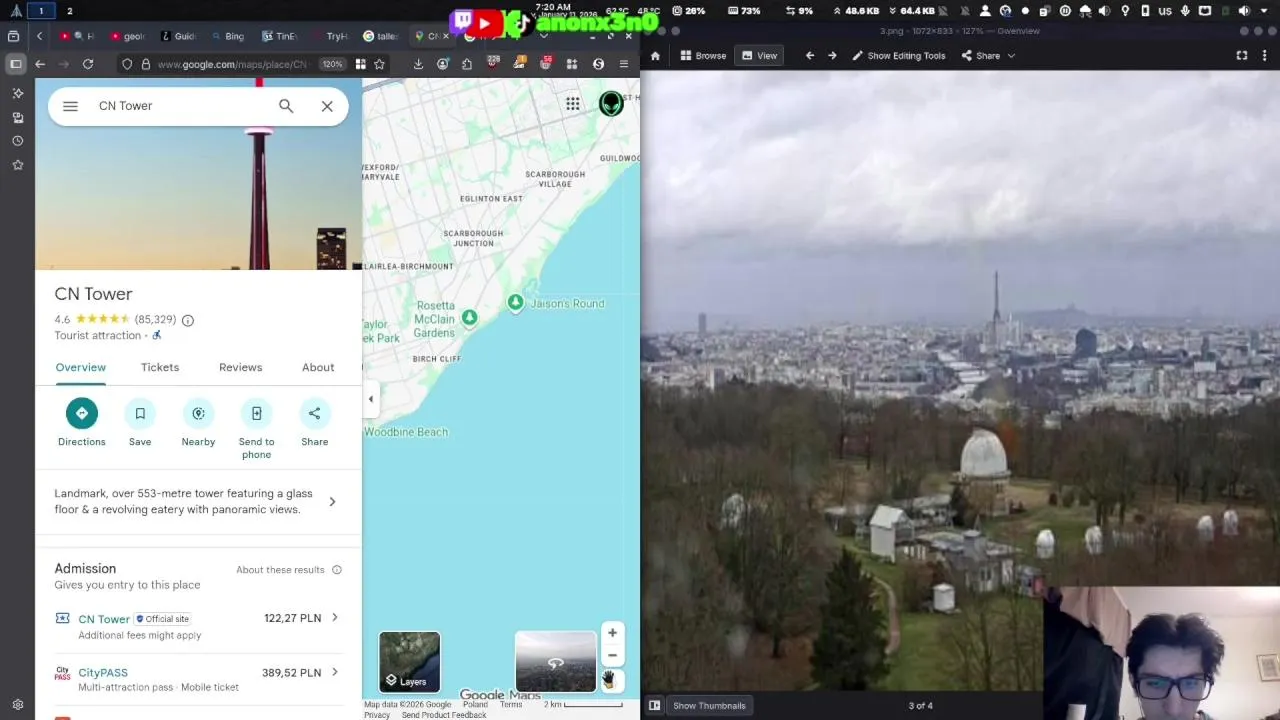This screenshot has height=720, width=1280.
Task: Open Gwenview kebab options menu
Action: click(x=1267, y=56)
